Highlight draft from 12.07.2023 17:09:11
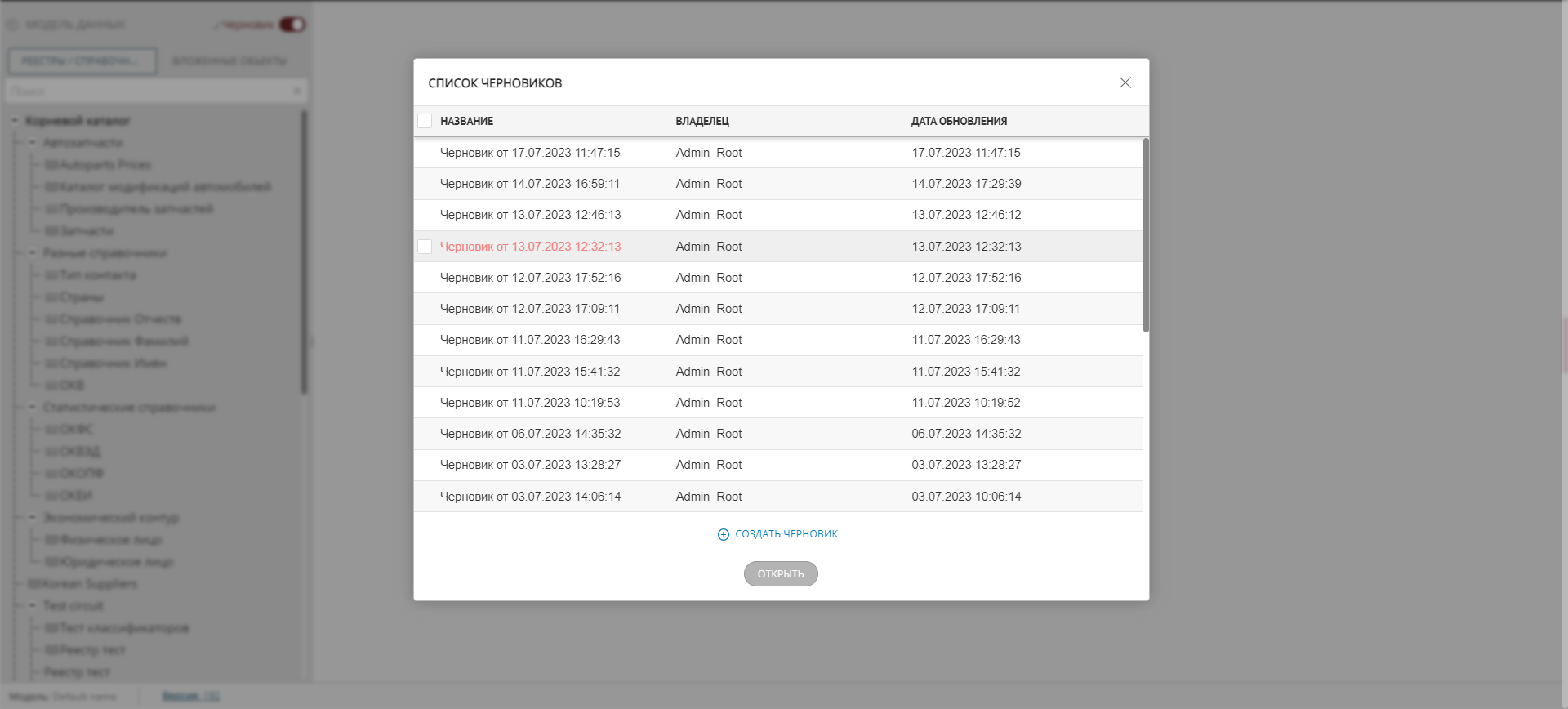This screenshot has width=1568, height=709. pos(530,309)
